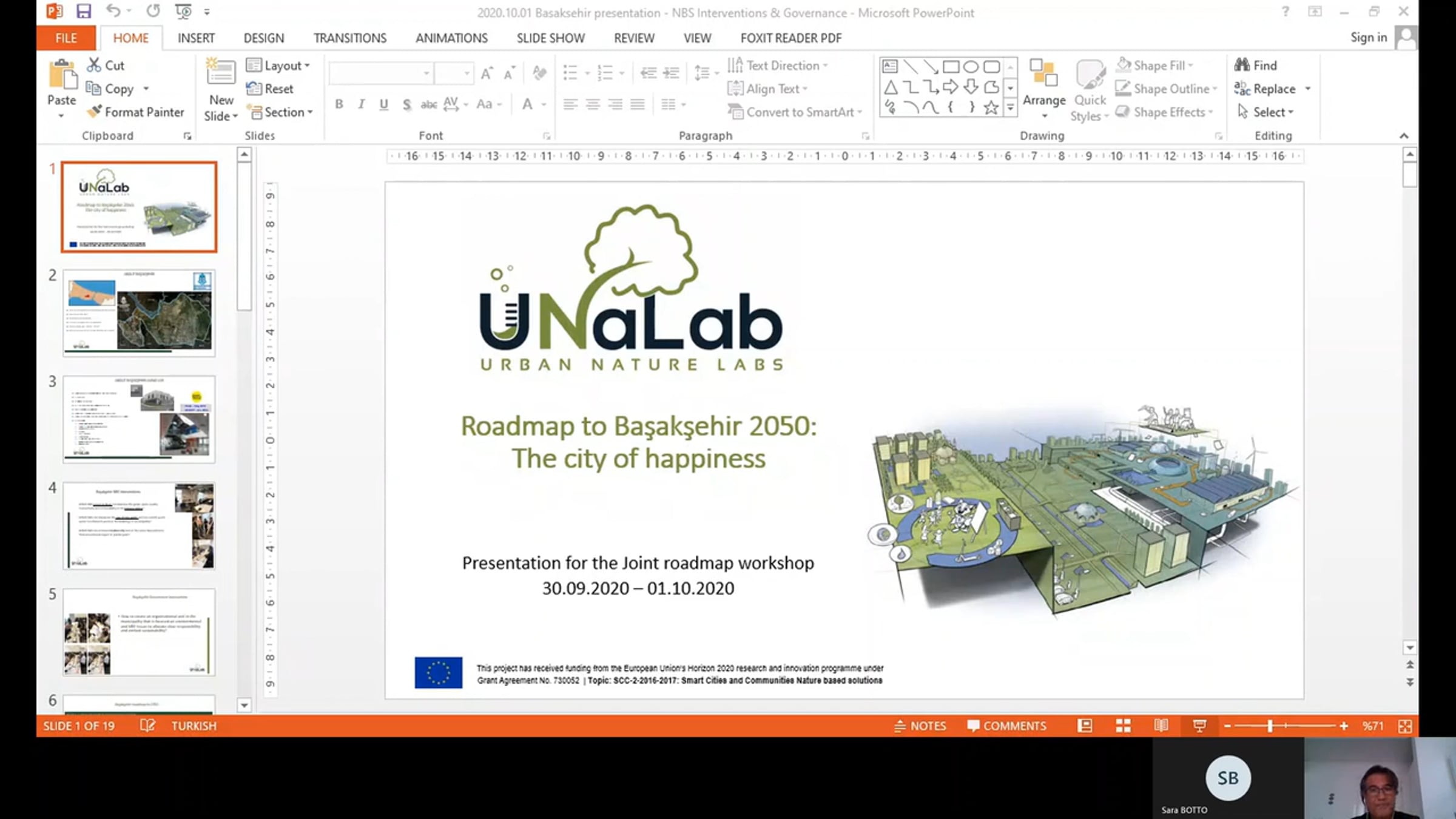Click the Save icon in the quick access toolbar
Image resolution: width=1456 pixels, height=819 pixels.
click(84, 12)
